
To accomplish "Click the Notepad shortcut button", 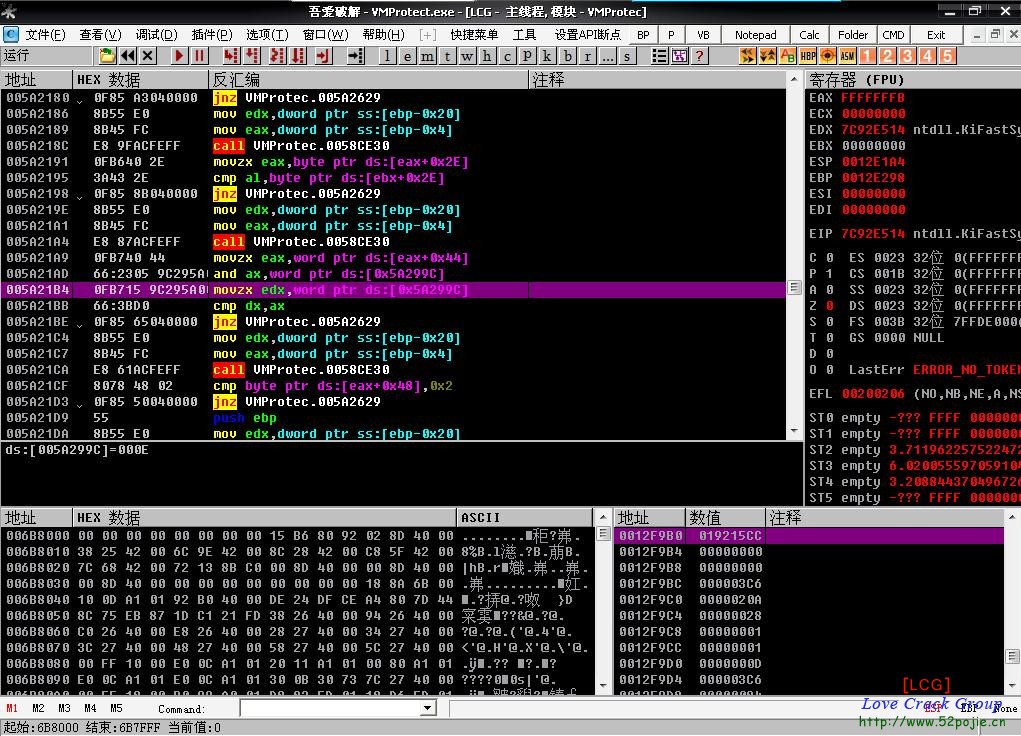I will pos(755,35).
